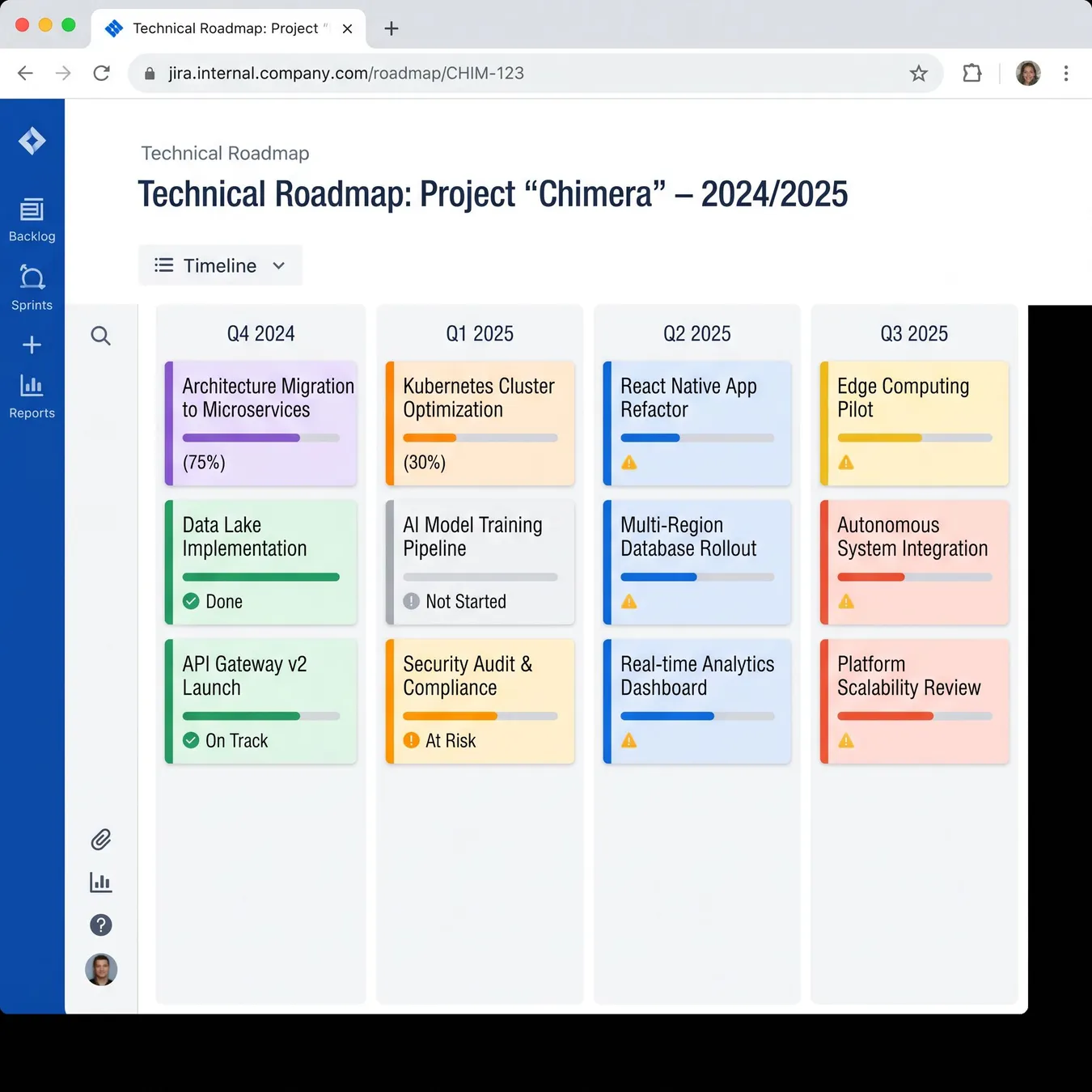The width and height of the screenshot is (1092, 1092).
Task: Click the paperclip attachments icon
Action: tap(101, 840)
